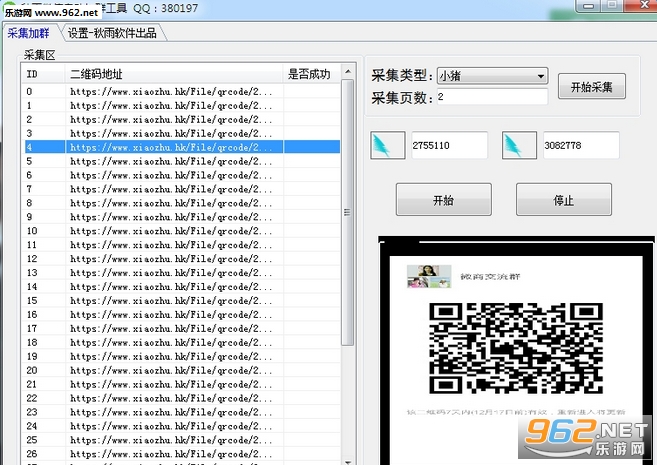Click the scroll up arrow of the list
The height and width of the screenshot is (465, 657).
click(348, 72)
